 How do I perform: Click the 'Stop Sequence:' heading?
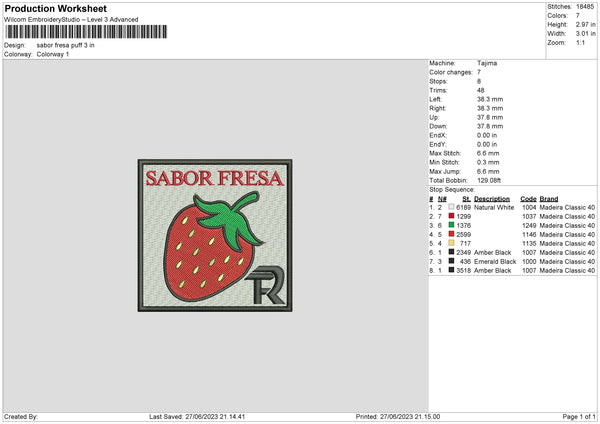point(452,189)
